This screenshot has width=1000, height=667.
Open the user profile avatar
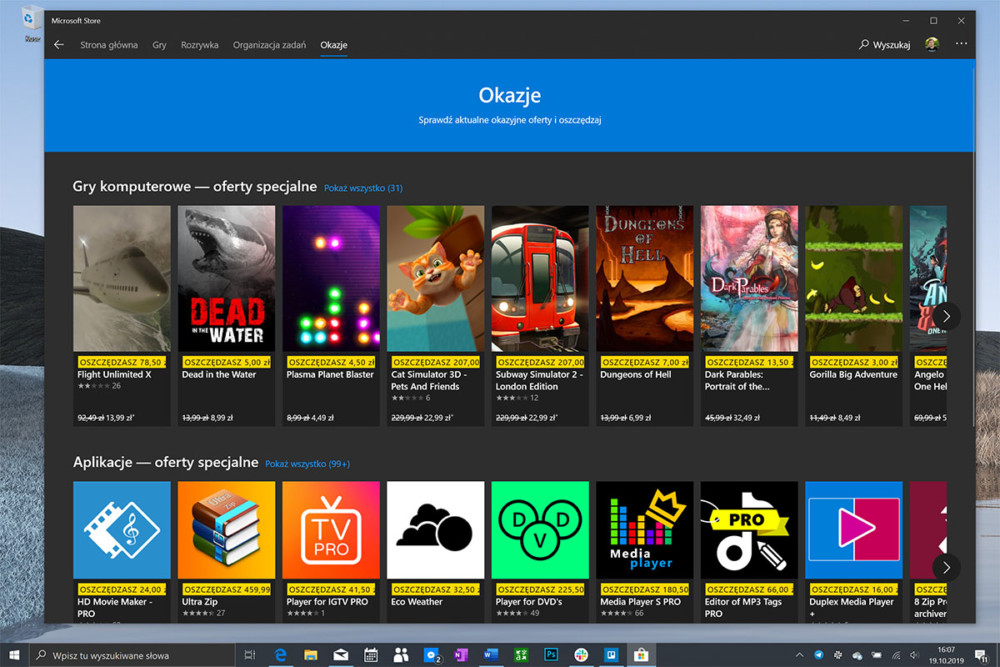(932, 44)
